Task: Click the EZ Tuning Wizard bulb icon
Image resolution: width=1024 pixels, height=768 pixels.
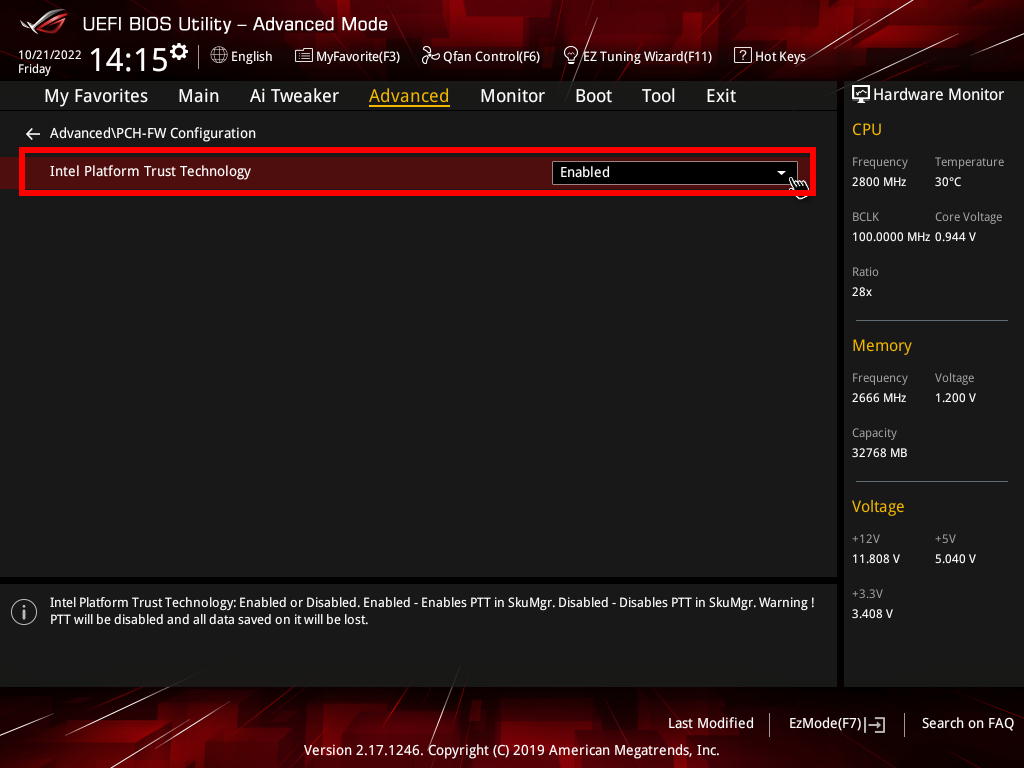Action: click(570, 56)
